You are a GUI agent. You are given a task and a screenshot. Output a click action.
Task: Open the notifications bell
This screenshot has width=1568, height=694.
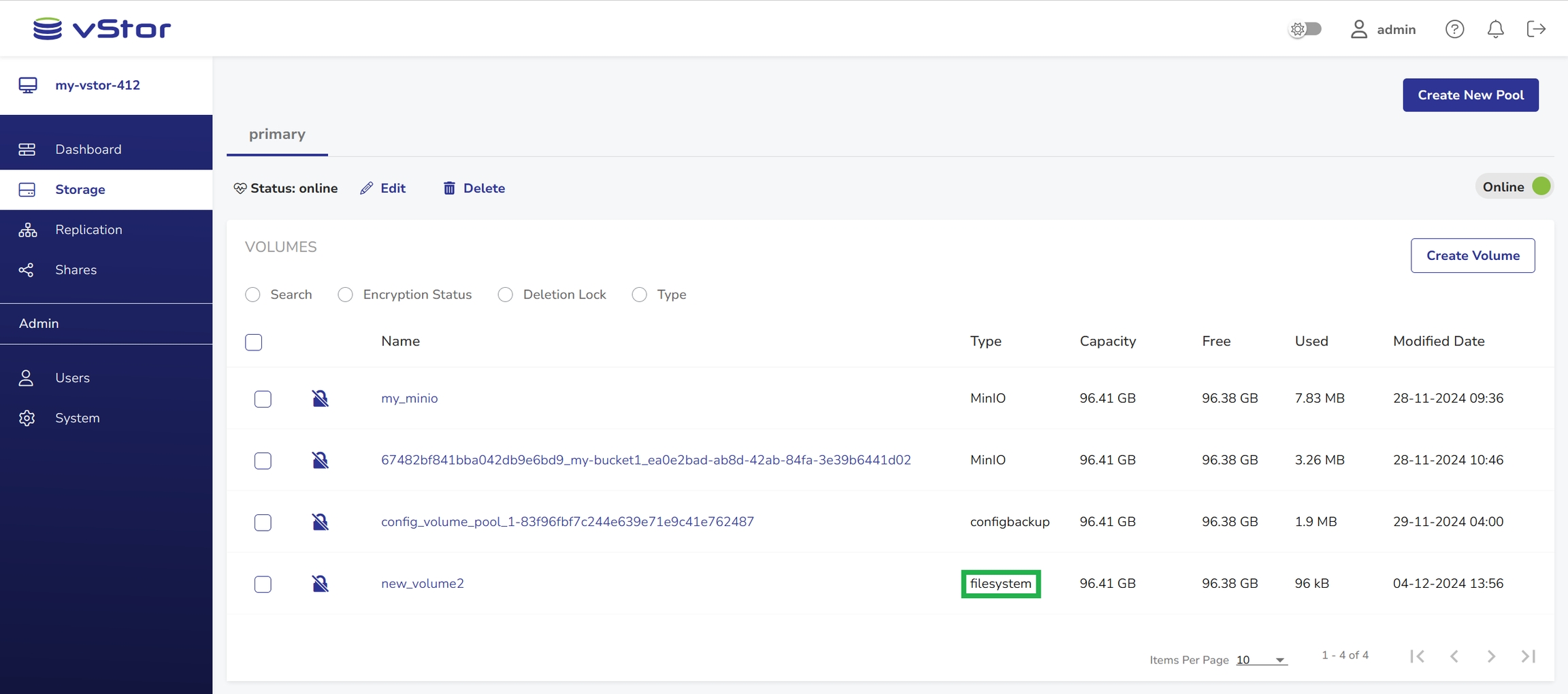[1495, 29]
